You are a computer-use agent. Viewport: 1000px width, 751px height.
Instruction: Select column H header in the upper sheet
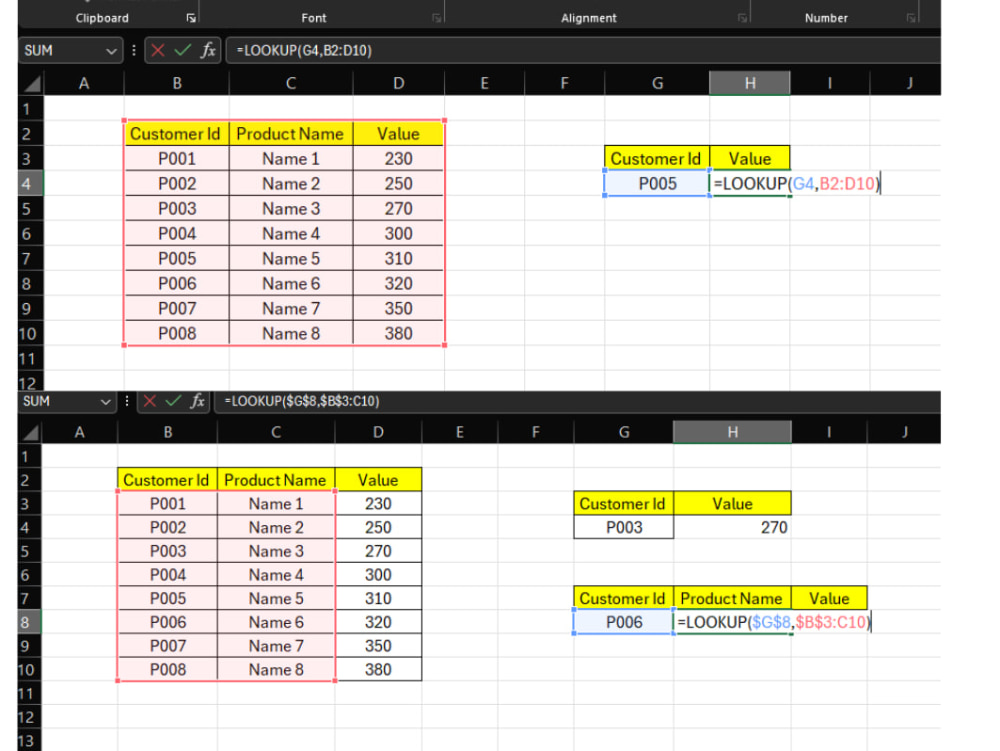(750, 84)
